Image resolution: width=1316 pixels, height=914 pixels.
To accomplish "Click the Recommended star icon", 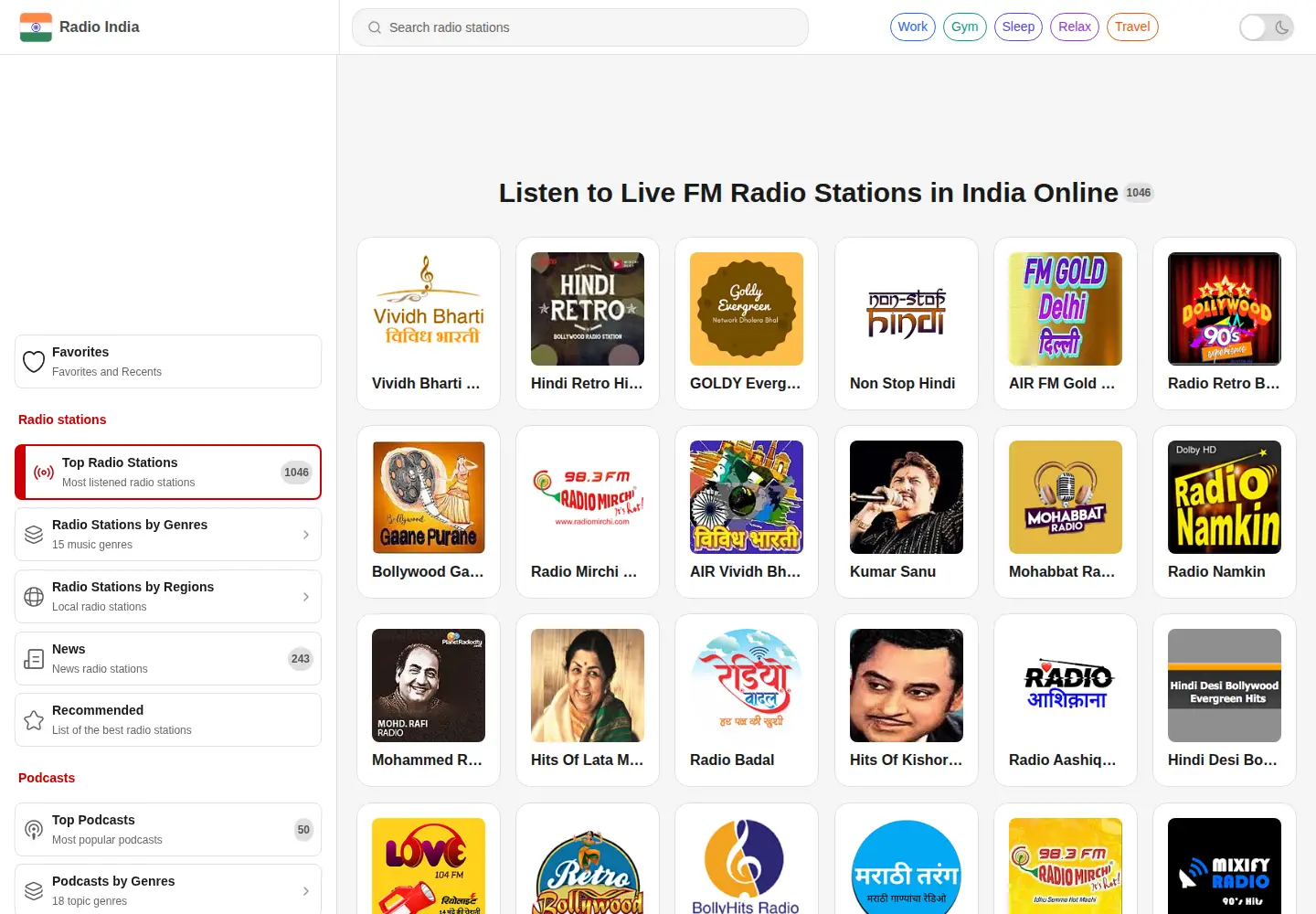I will pos(34,720).
